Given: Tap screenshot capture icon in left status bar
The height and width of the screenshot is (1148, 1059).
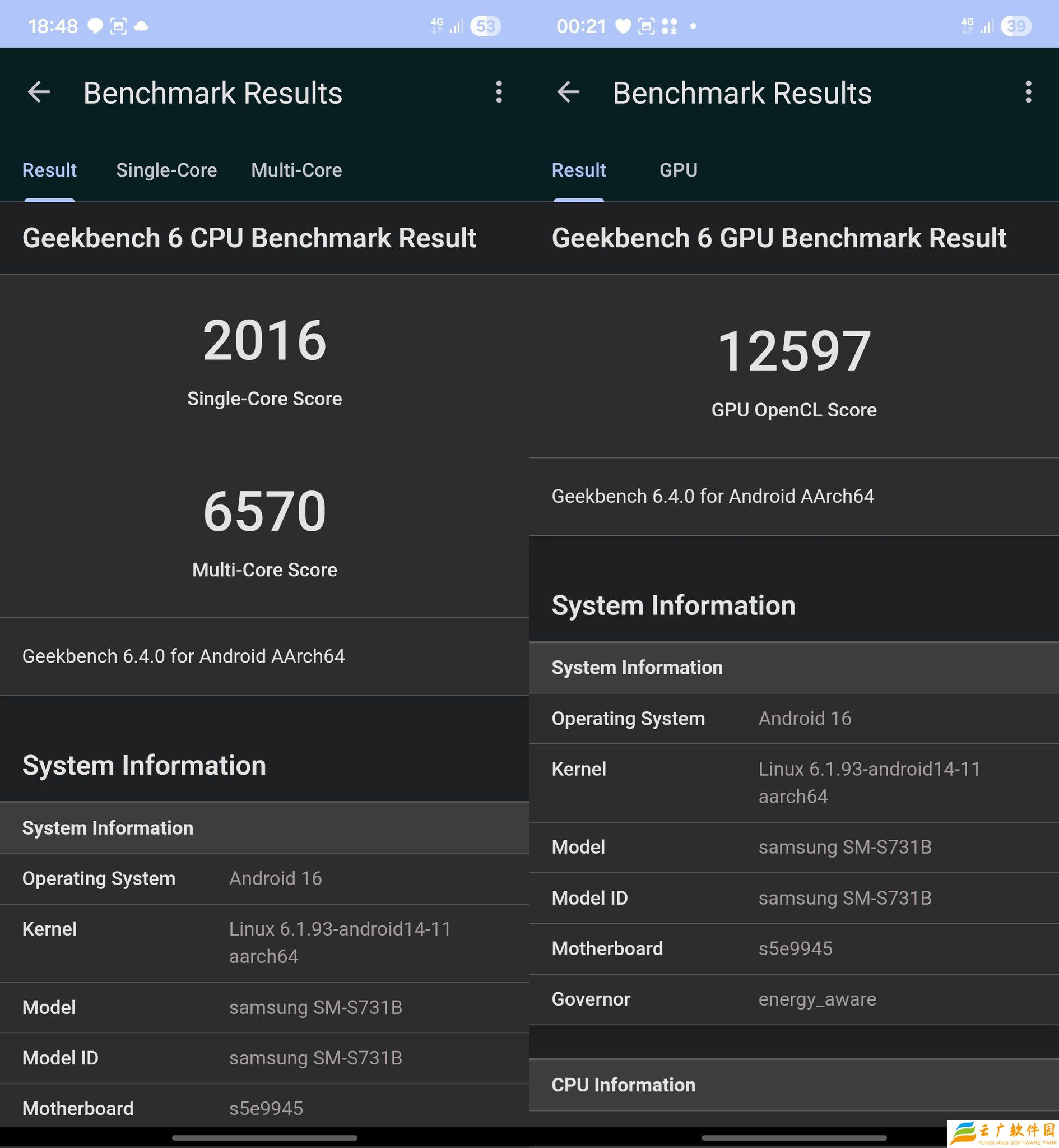Looking at the screenshot, I should [118, 26].
